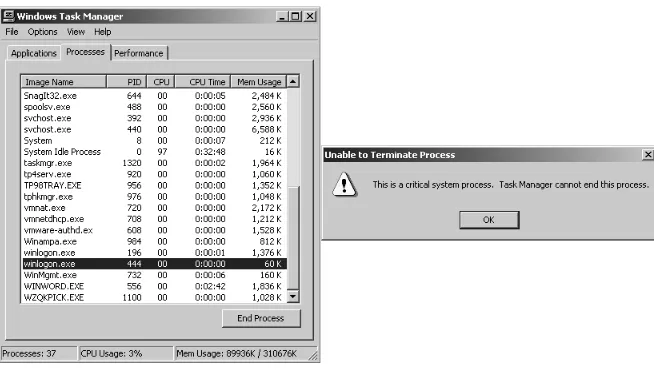Sort by Image Name column header

pyautogui.click(x=64, y=82)
